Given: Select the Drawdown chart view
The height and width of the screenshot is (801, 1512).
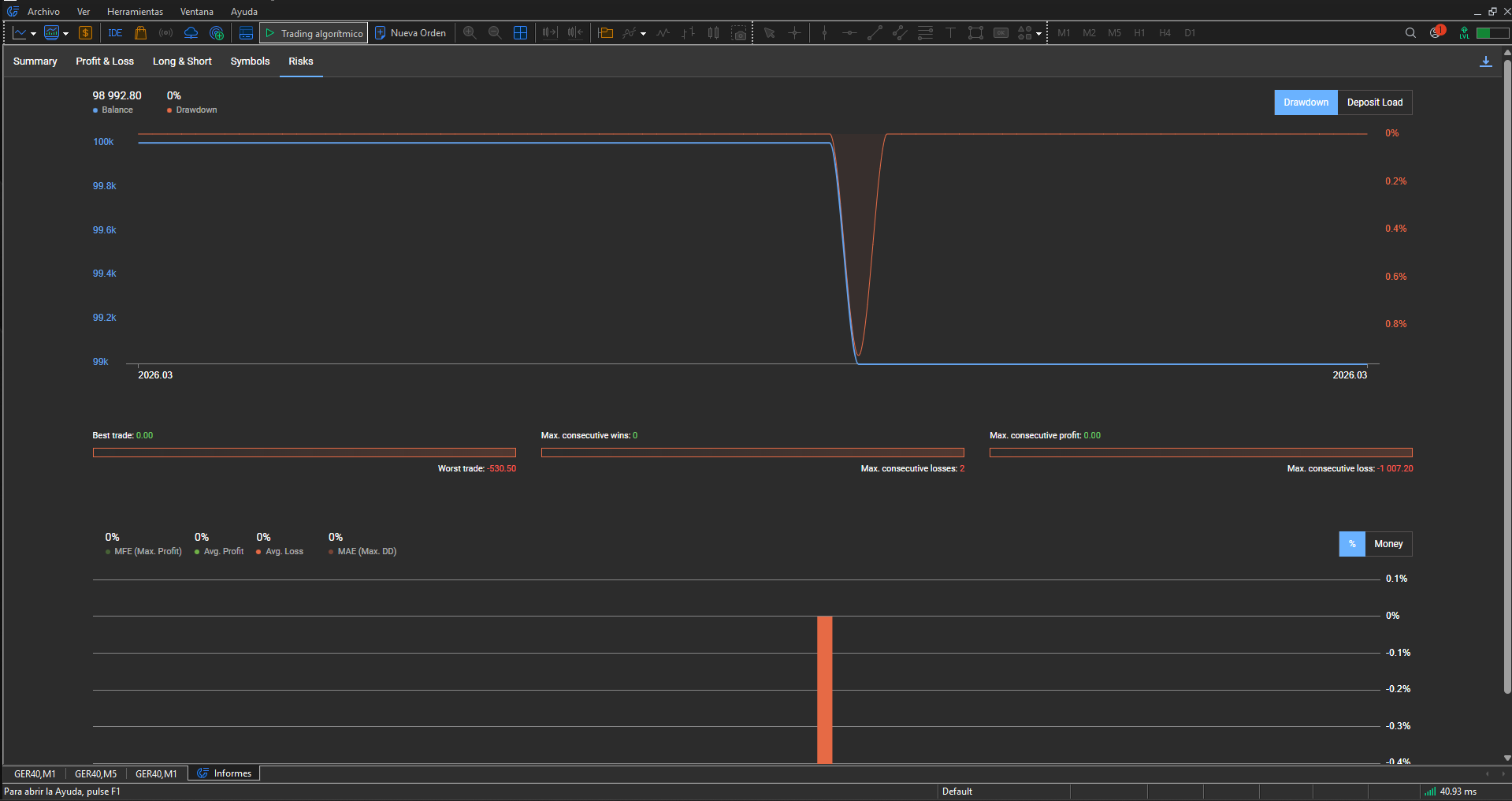Looking at the screenshot, I should tap(1306, 102).
